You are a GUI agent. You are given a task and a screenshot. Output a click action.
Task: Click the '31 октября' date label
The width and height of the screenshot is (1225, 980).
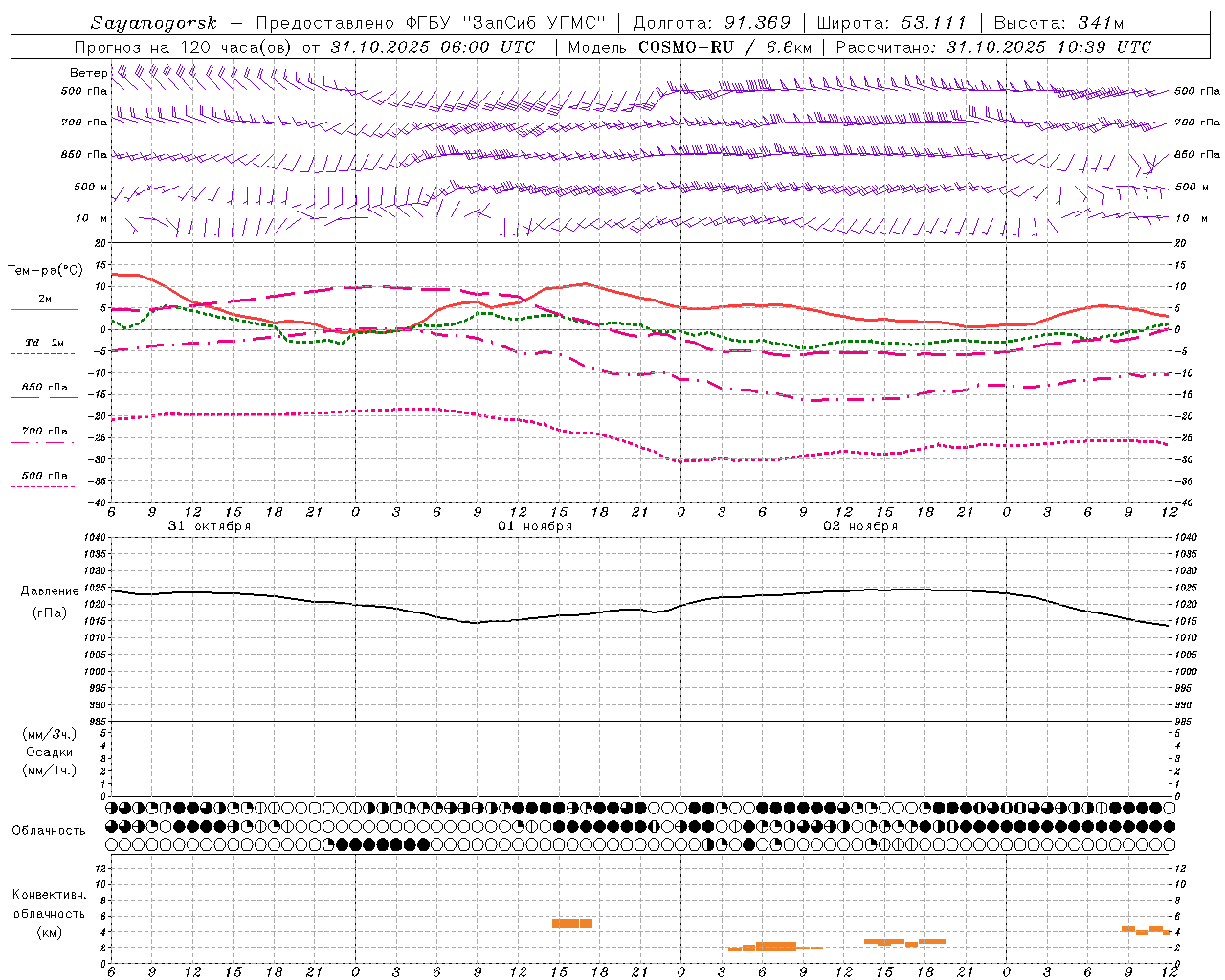point(210,526)
